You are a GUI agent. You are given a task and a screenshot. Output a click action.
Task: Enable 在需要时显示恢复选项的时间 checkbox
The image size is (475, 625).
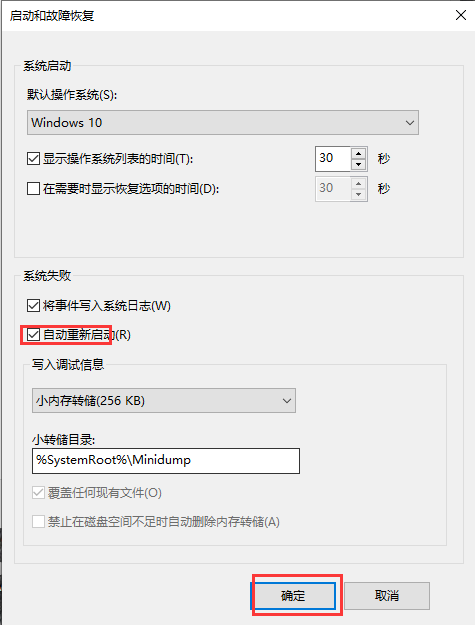[x=33, y=188]
